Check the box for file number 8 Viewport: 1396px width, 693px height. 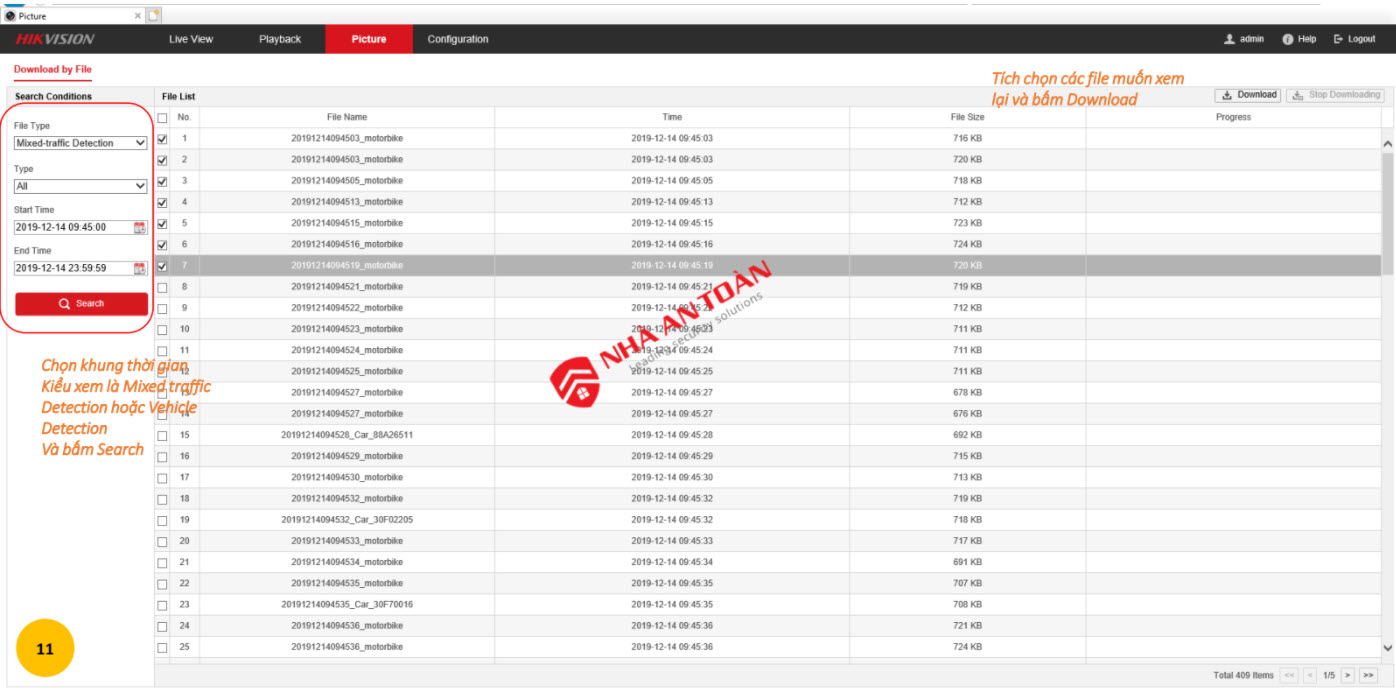pos(162,287)
